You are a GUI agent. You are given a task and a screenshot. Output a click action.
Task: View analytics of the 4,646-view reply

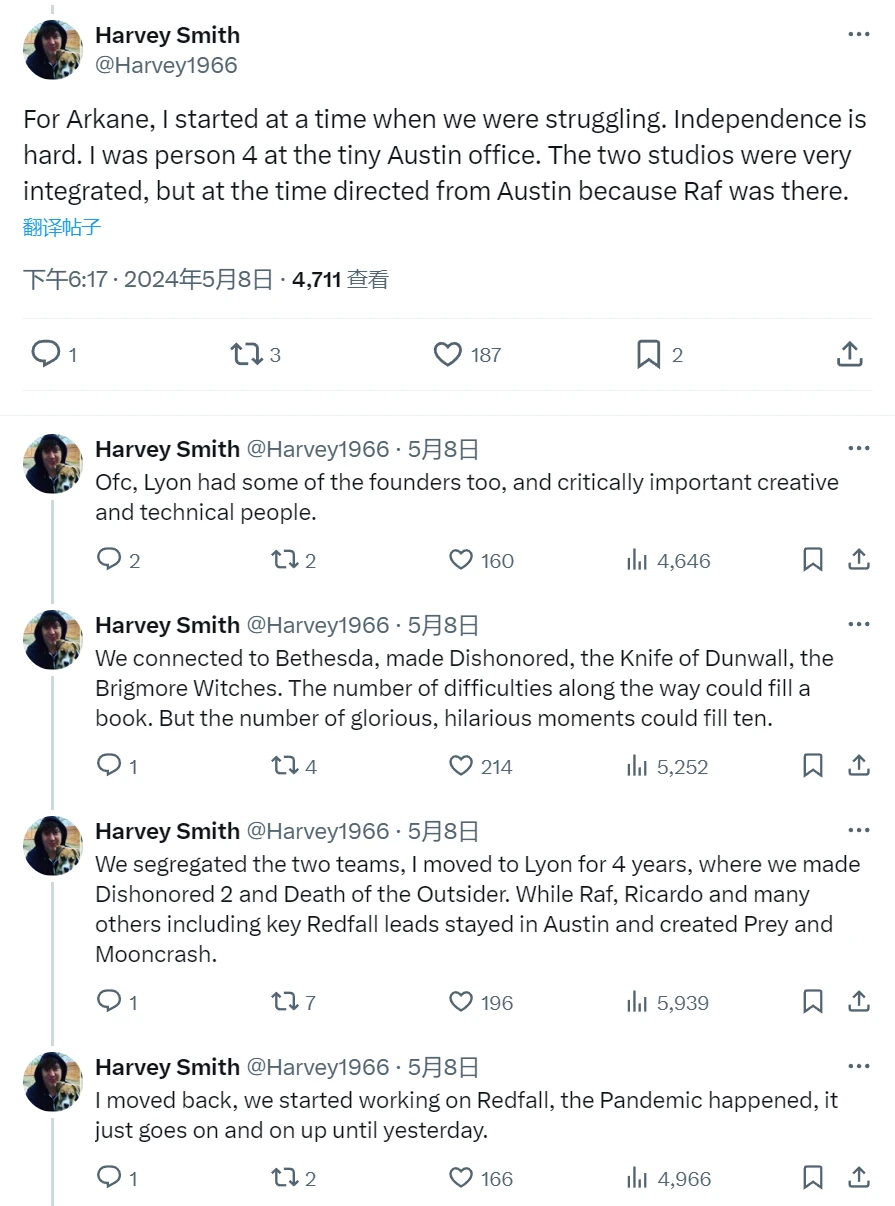637,560
